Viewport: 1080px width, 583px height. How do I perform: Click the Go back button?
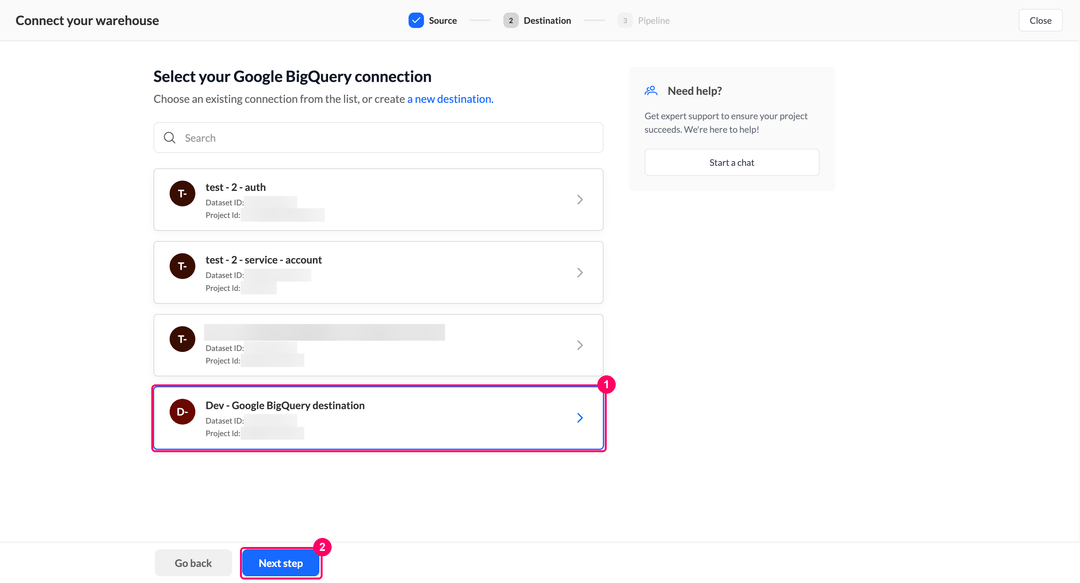(193, 563)
